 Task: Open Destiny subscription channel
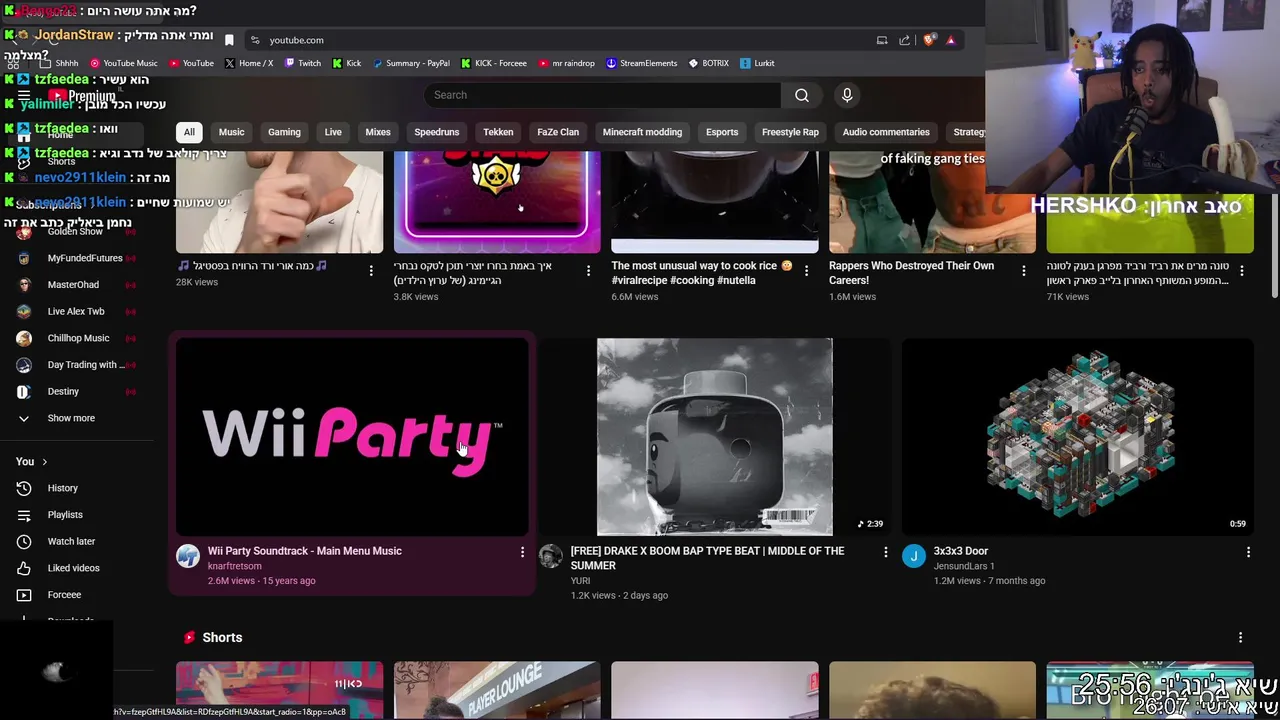click(62, 391)
